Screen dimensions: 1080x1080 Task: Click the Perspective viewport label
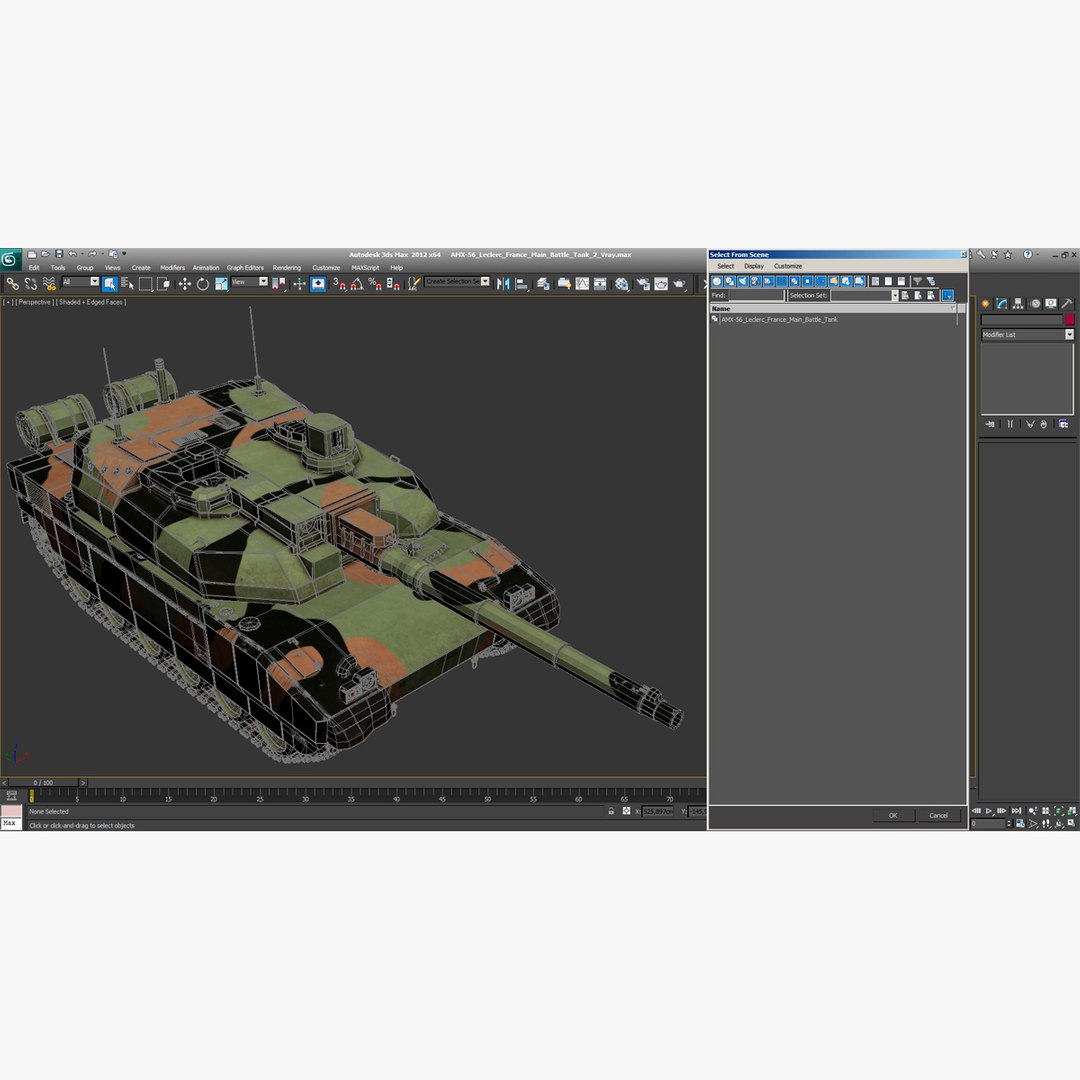click(34, 302)
